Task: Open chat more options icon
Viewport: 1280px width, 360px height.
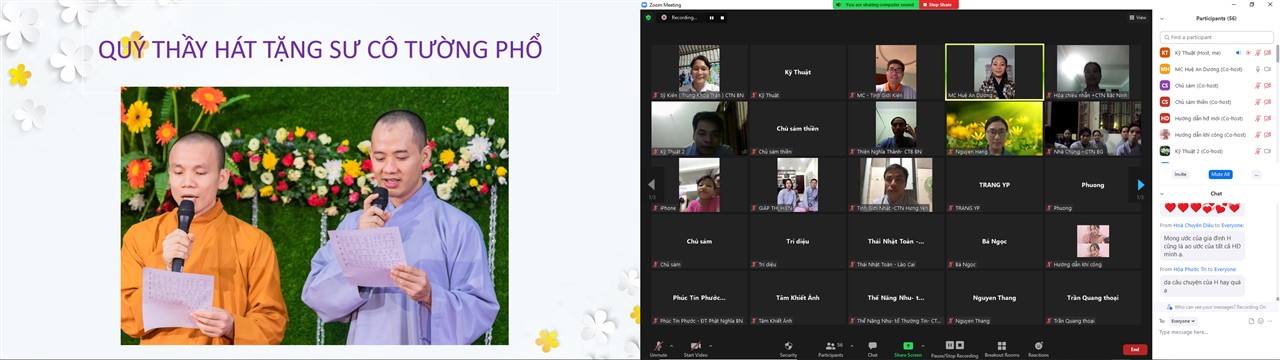Action: click(x=1270, y=321)
